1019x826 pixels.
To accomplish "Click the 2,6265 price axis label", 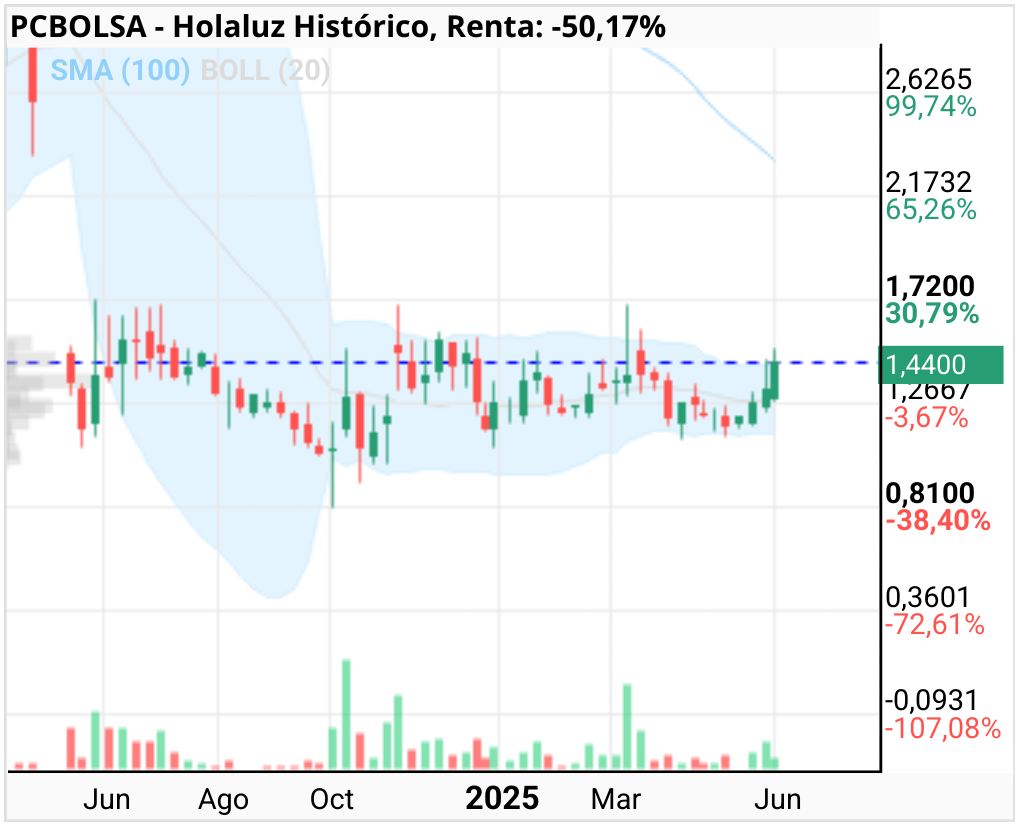I will pos(929,79).
